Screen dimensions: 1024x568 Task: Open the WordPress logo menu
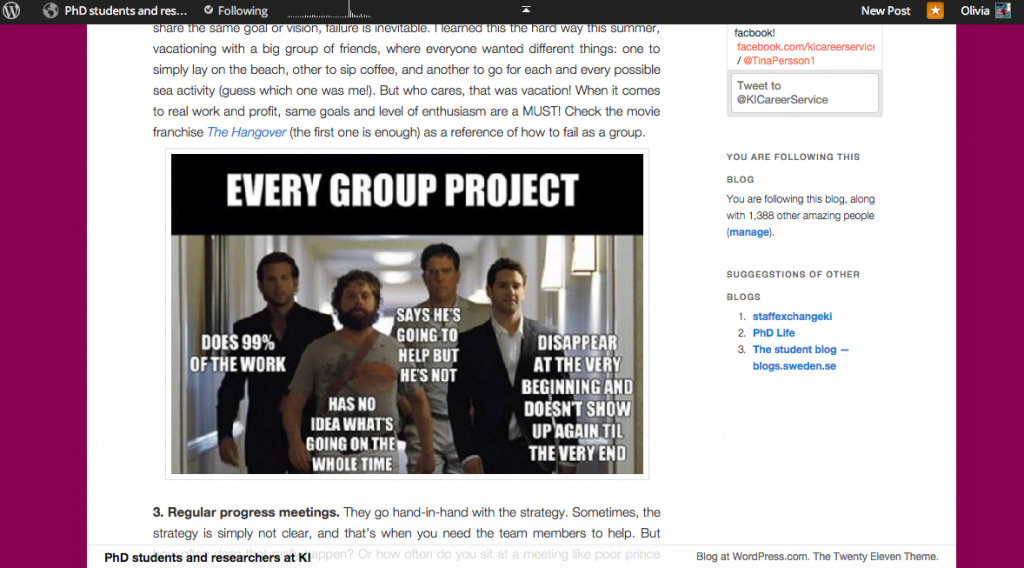tap(12, 11)
